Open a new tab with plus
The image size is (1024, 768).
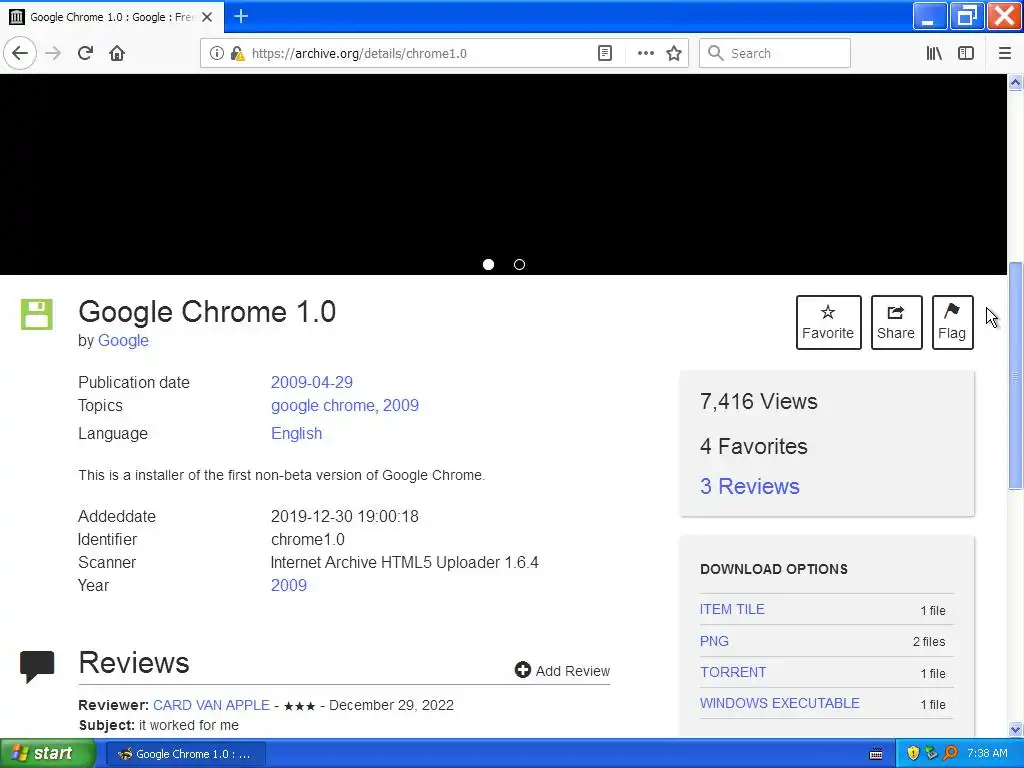coord(241,16)
